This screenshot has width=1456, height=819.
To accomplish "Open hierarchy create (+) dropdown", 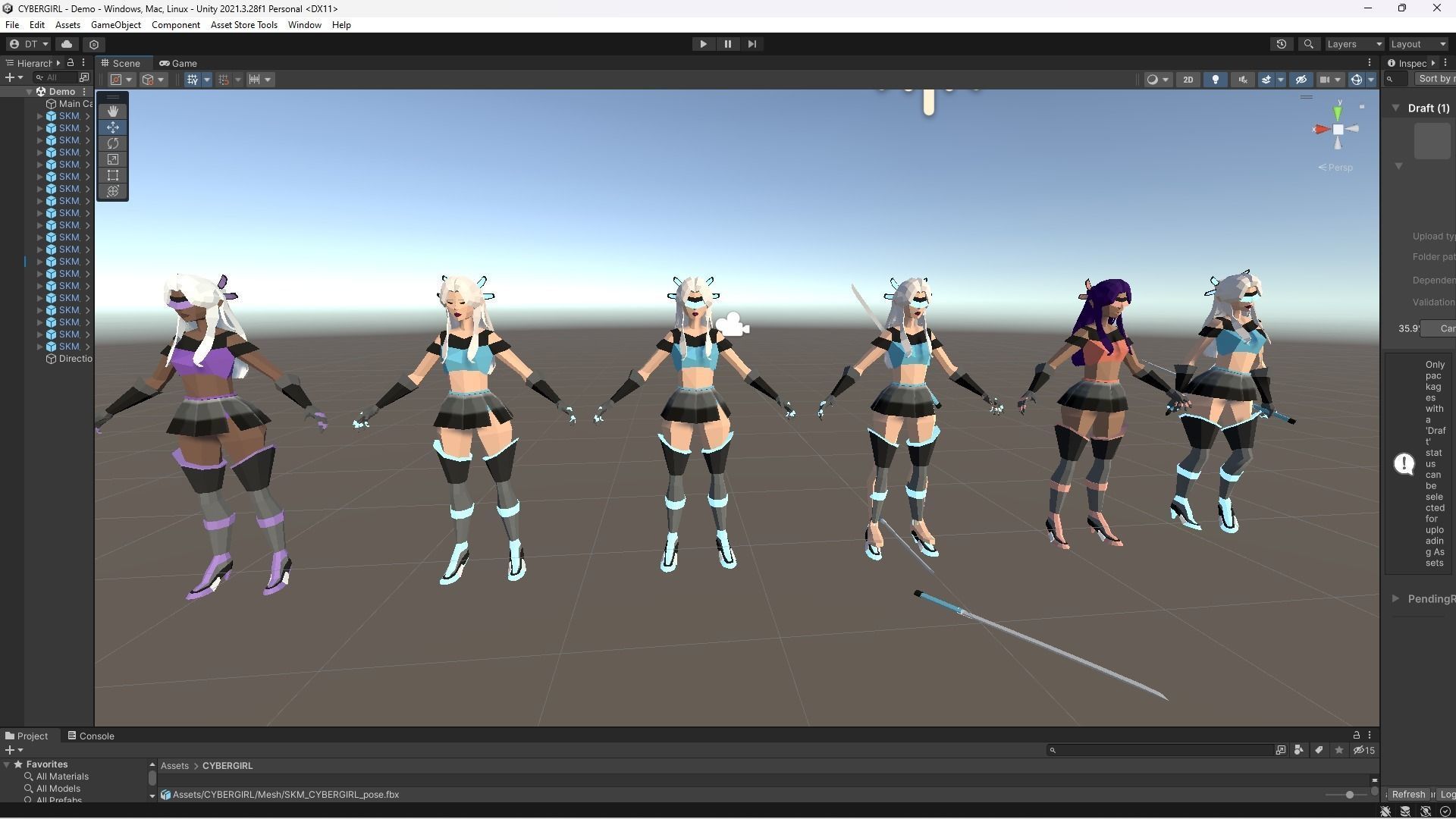I will pos(14,77).
